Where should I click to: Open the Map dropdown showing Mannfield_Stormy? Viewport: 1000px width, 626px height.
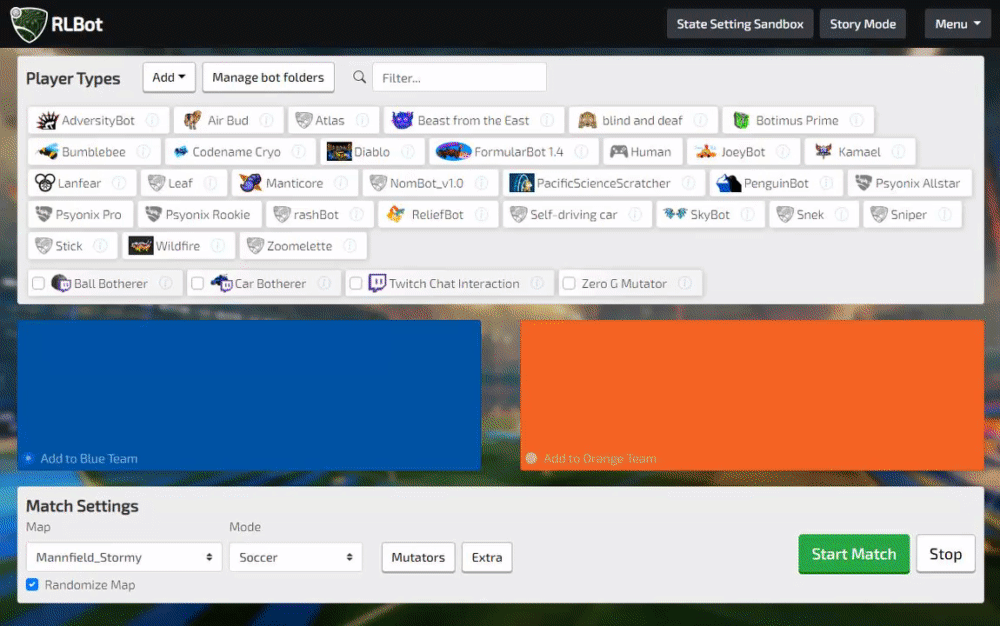[x=122, y=557]
